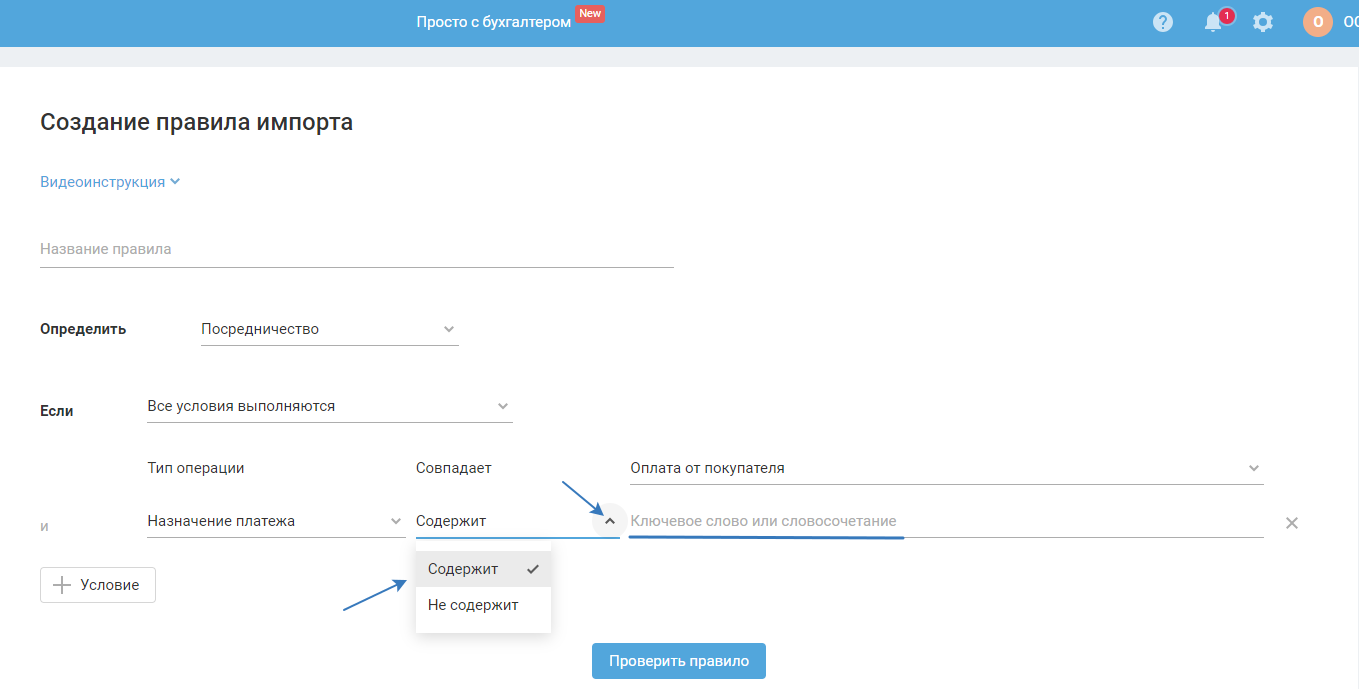Choose the Не содержит option
This screenshot has width=1359, height=689.
click(473, 605)
